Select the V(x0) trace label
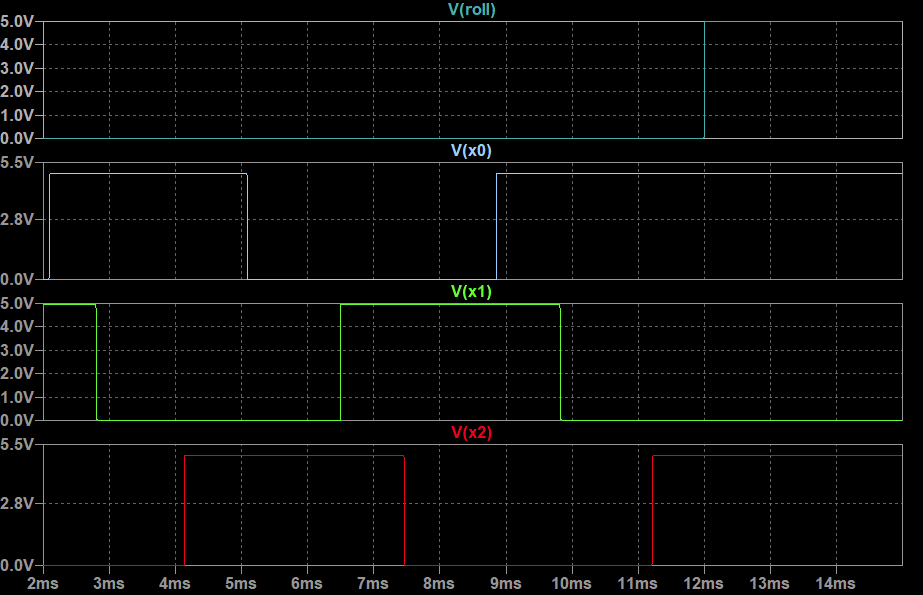The image size is (923, 595). [471, 151]
